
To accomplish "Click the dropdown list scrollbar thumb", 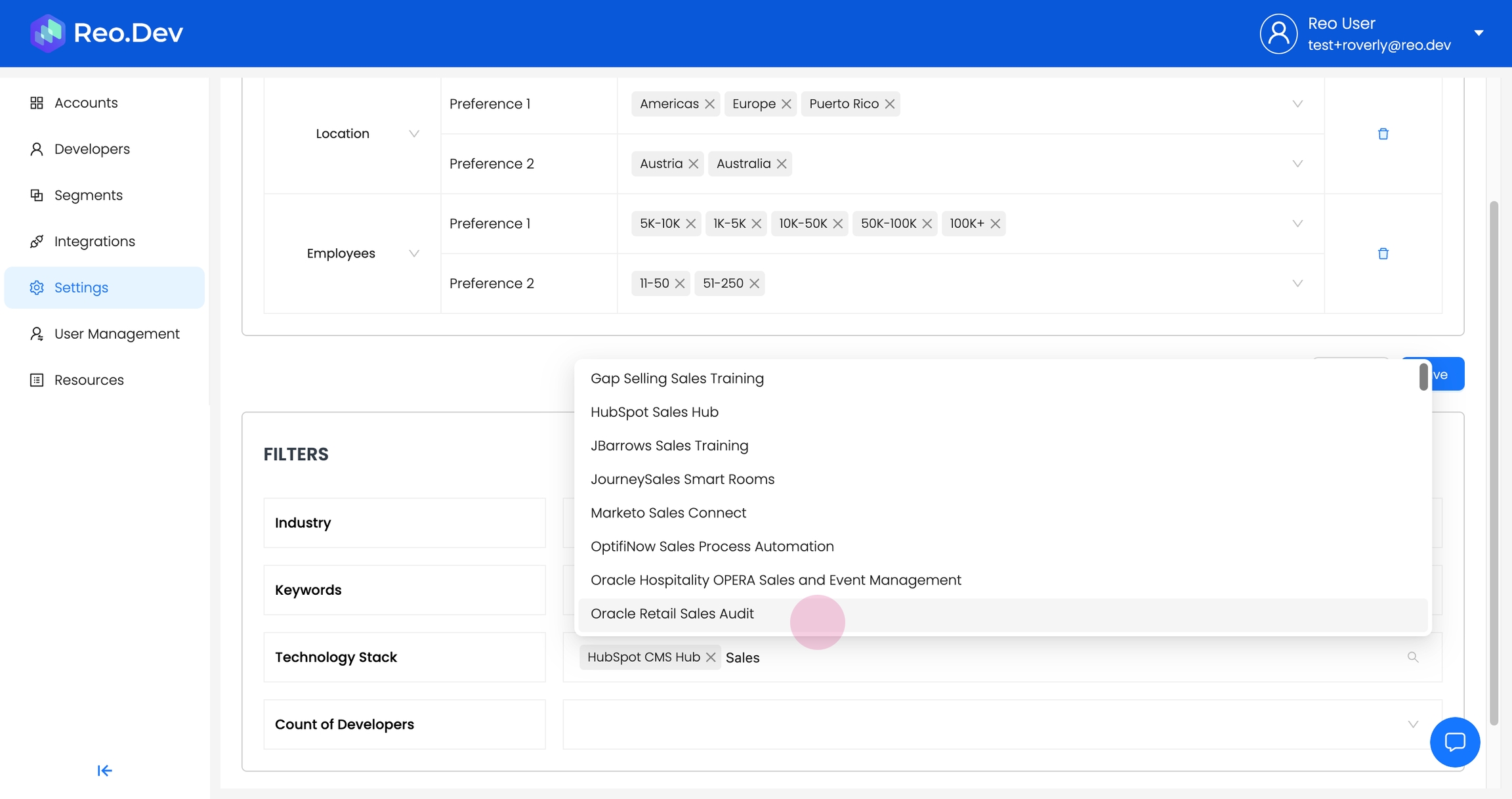I will [x=1423, y=377].
